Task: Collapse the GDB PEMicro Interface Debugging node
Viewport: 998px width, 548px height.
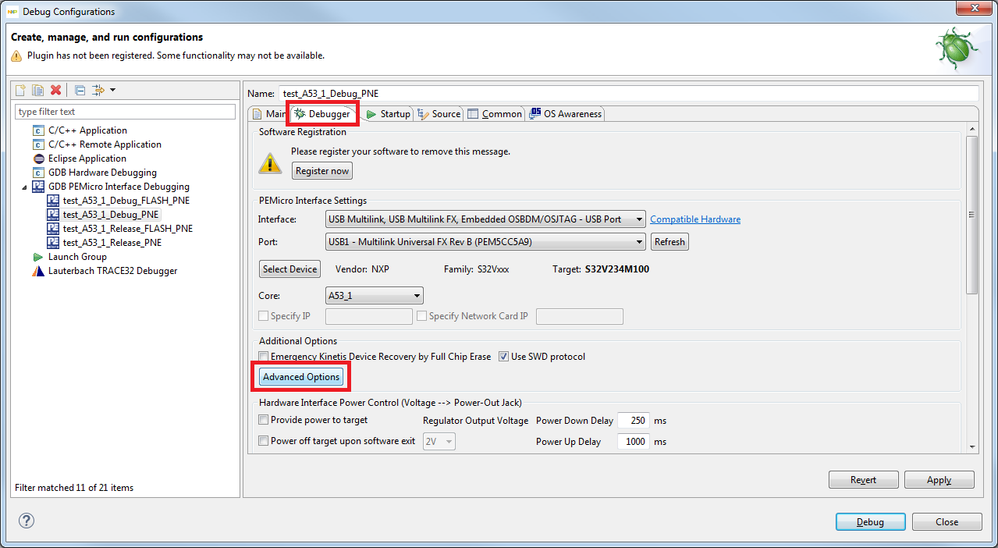Action: (25, 187)
